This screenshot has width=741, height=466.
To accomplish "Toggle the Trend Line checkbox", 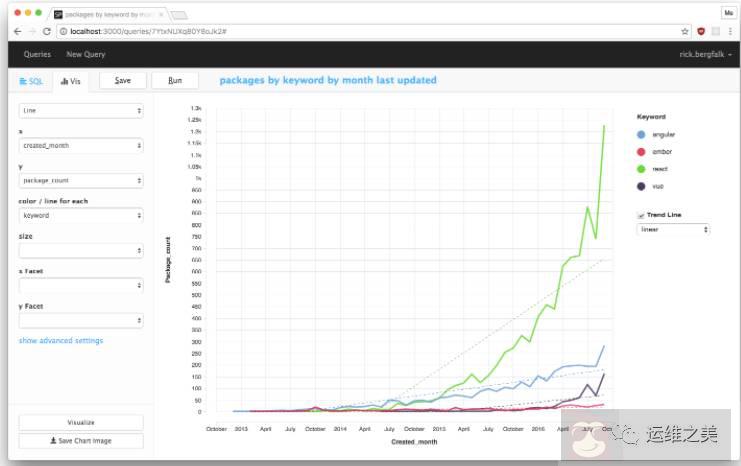I will click(x=641, y=215).
